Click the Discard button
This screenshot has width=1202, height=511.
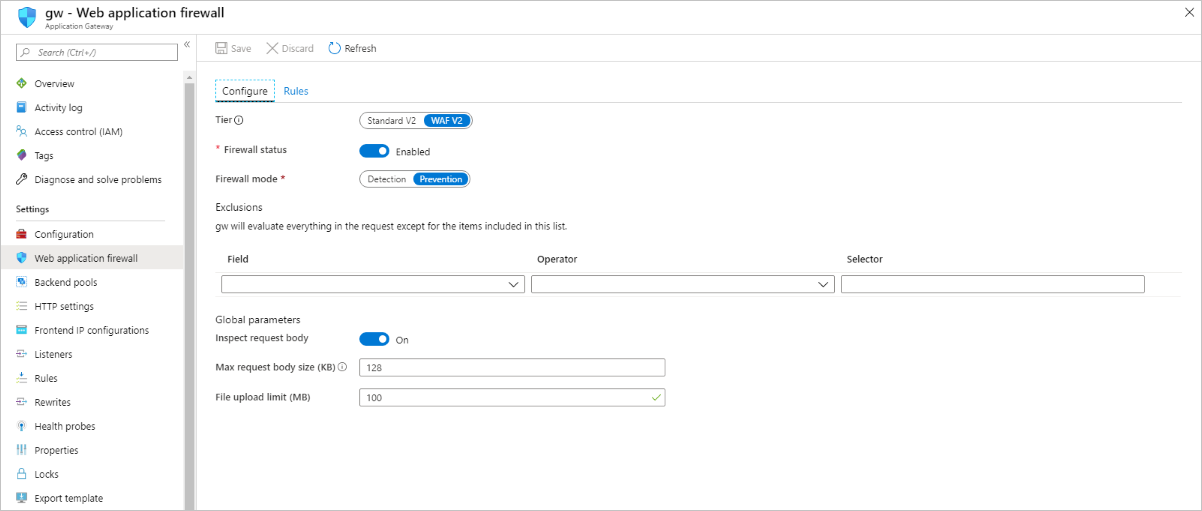pos(290,48)
